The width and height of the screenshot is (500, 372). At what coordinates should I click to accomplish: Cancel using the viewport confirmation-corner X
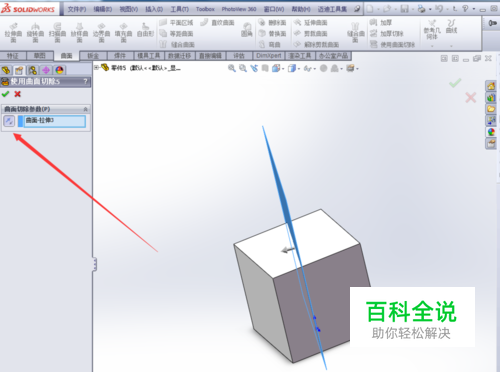pyautogui.click(x=471, y=98)
